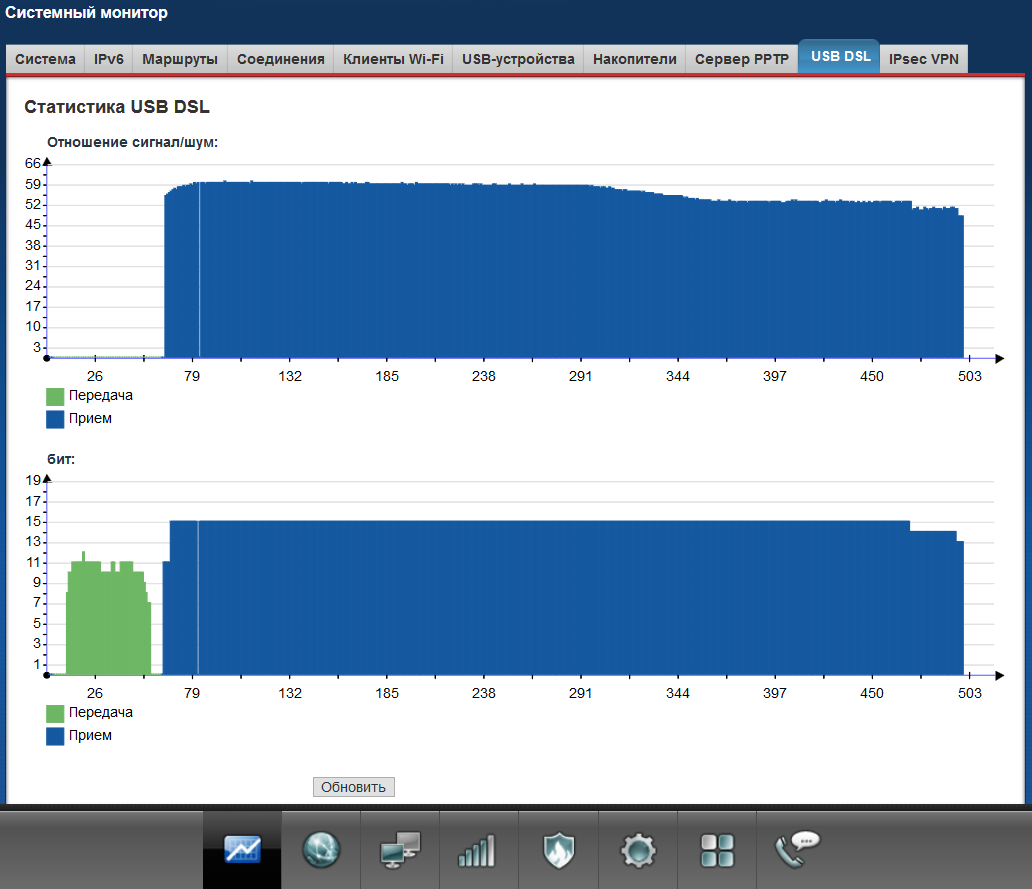Switch to the Сервер PPTP tab
1032x889 pixels.
[742, 59]
